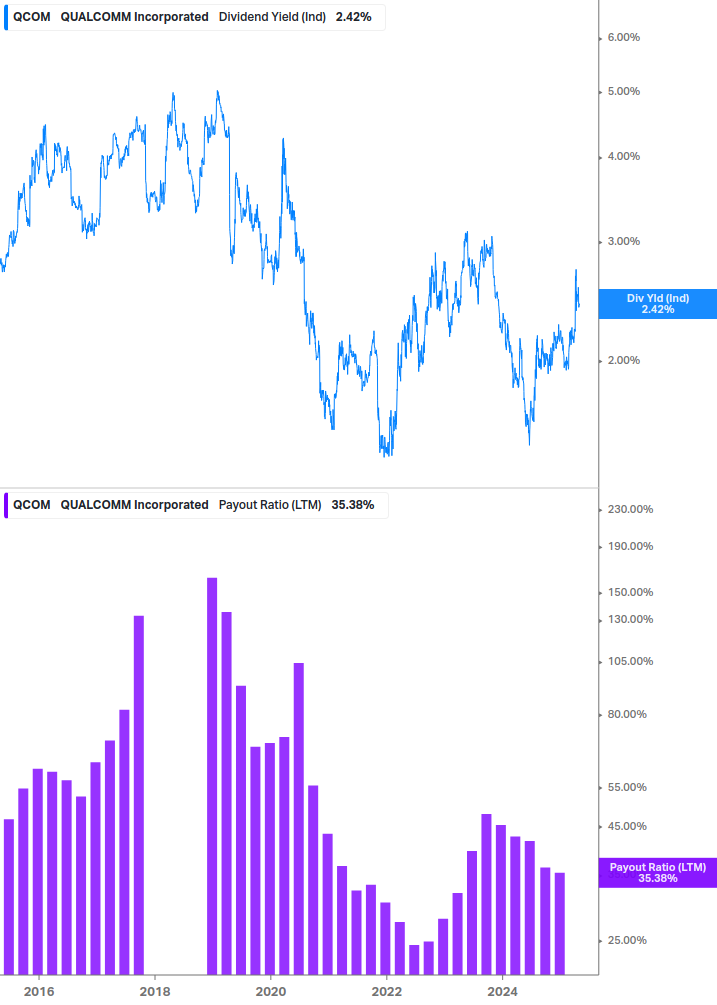Click the 130.00% payout ratio axis label
Image resolution: width=717 pixels, height=1005 pixels.
point(630,619)
